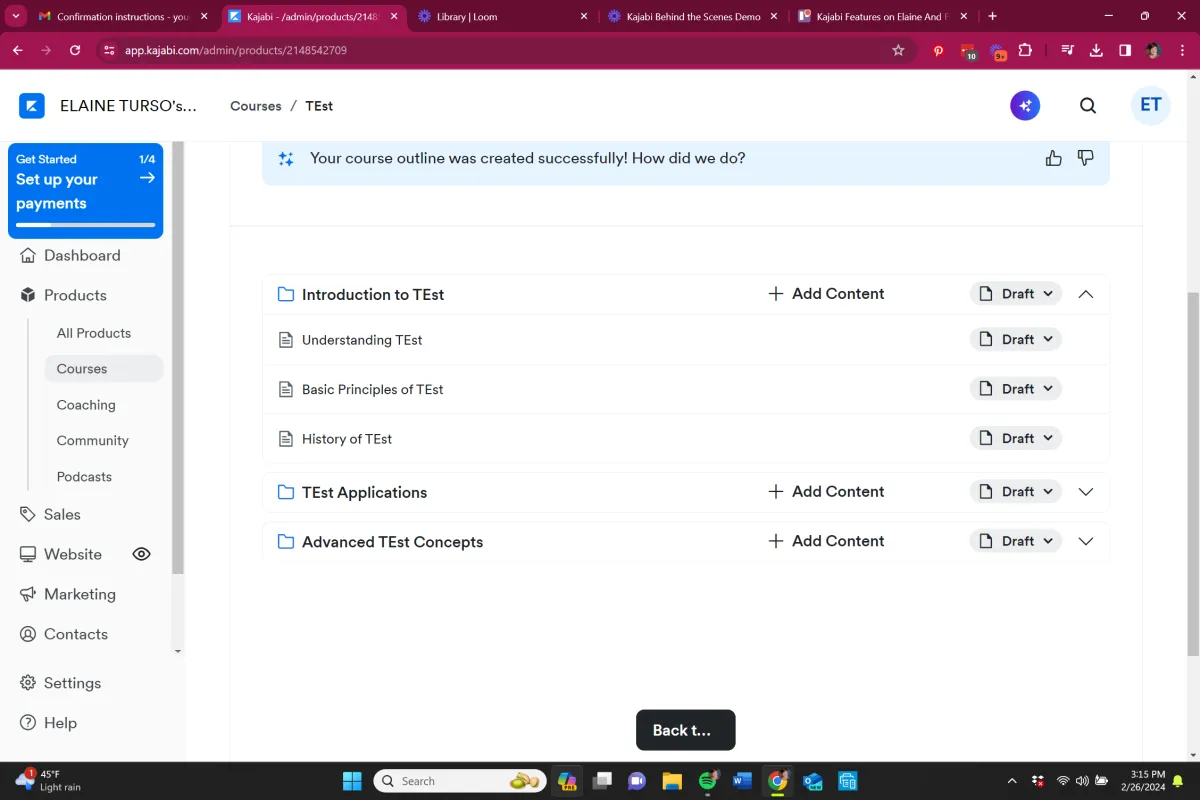Click Courses in the breadcrumb

(x=256, y=106)
